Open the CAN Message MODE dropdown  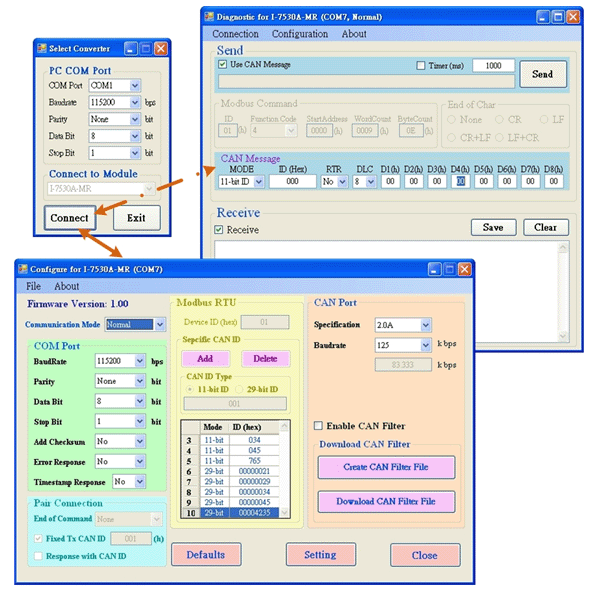[x=259, y=181]
